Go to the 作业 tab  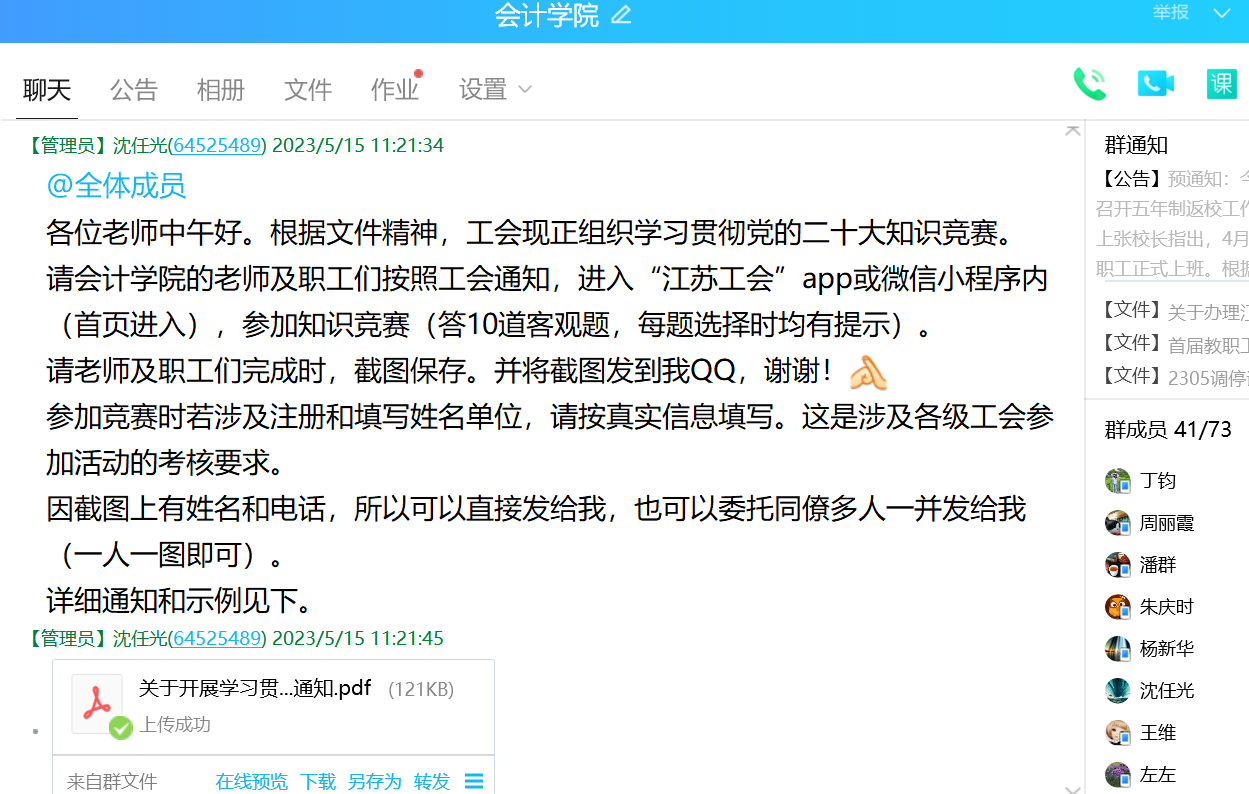(x=394, y=90)
